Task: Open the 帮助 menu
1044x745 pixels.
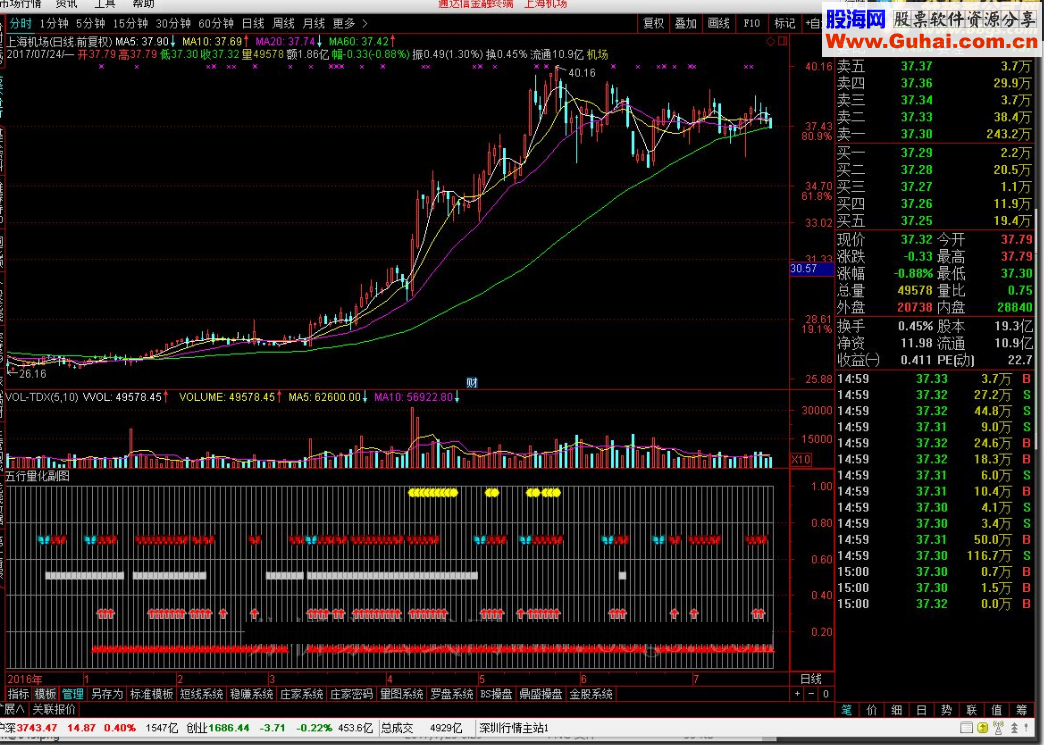Action: pos(143,4)
